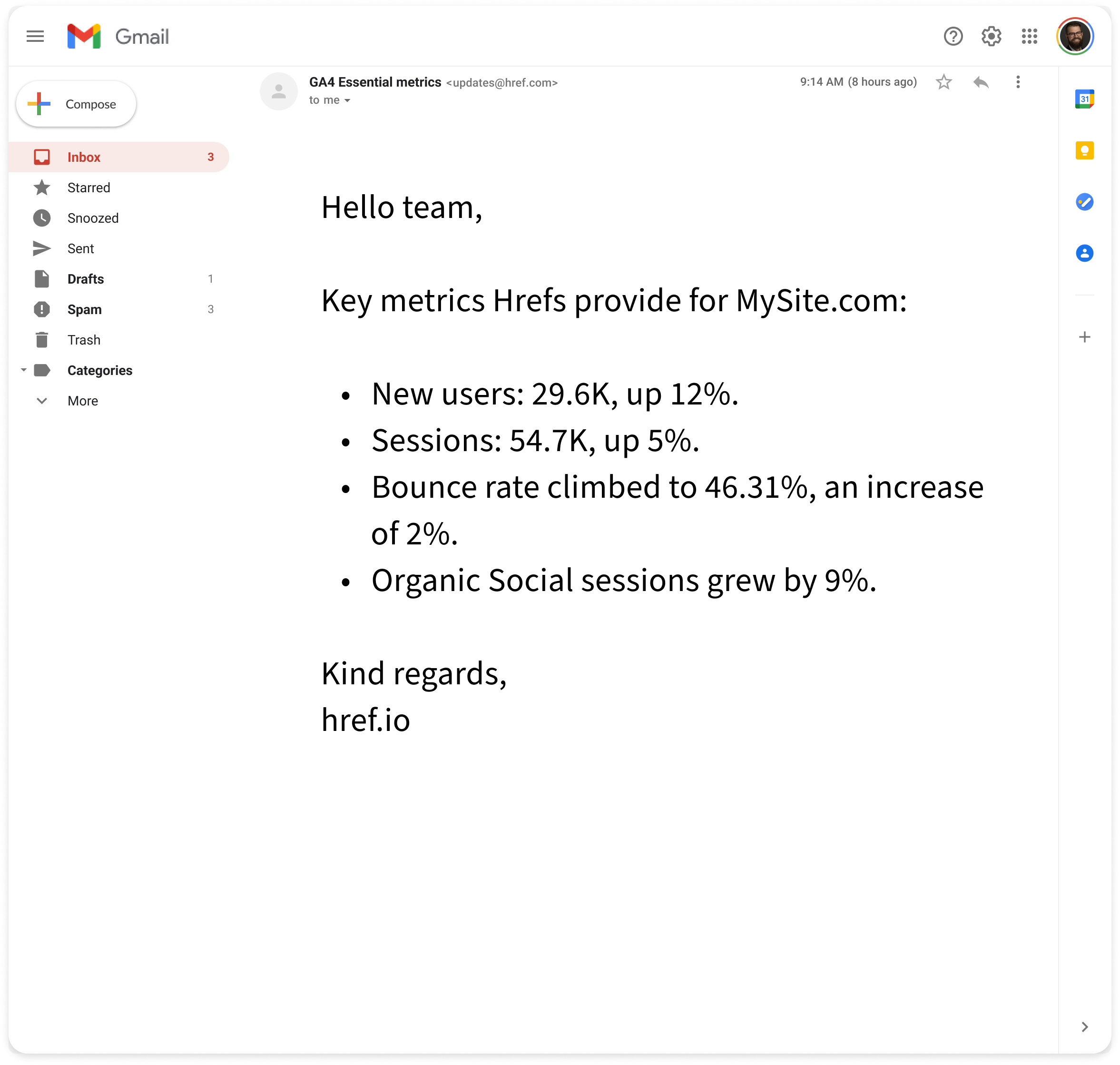Click the 'Bounce rate climbed' bullet
Image resolution: width=1120 pixels, height=1065 pixels.
[x=677, y=510]
